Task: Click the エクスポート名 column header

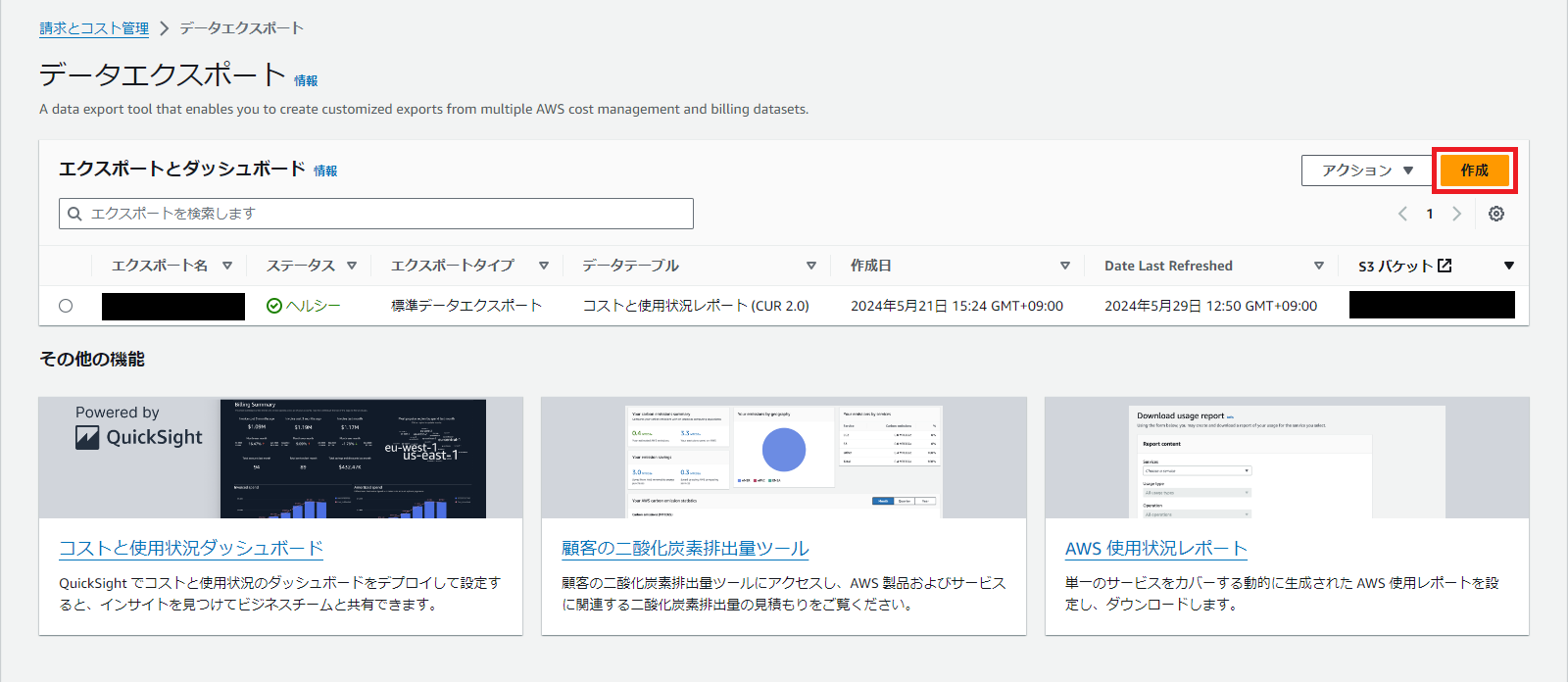Action: coord(160,266)
